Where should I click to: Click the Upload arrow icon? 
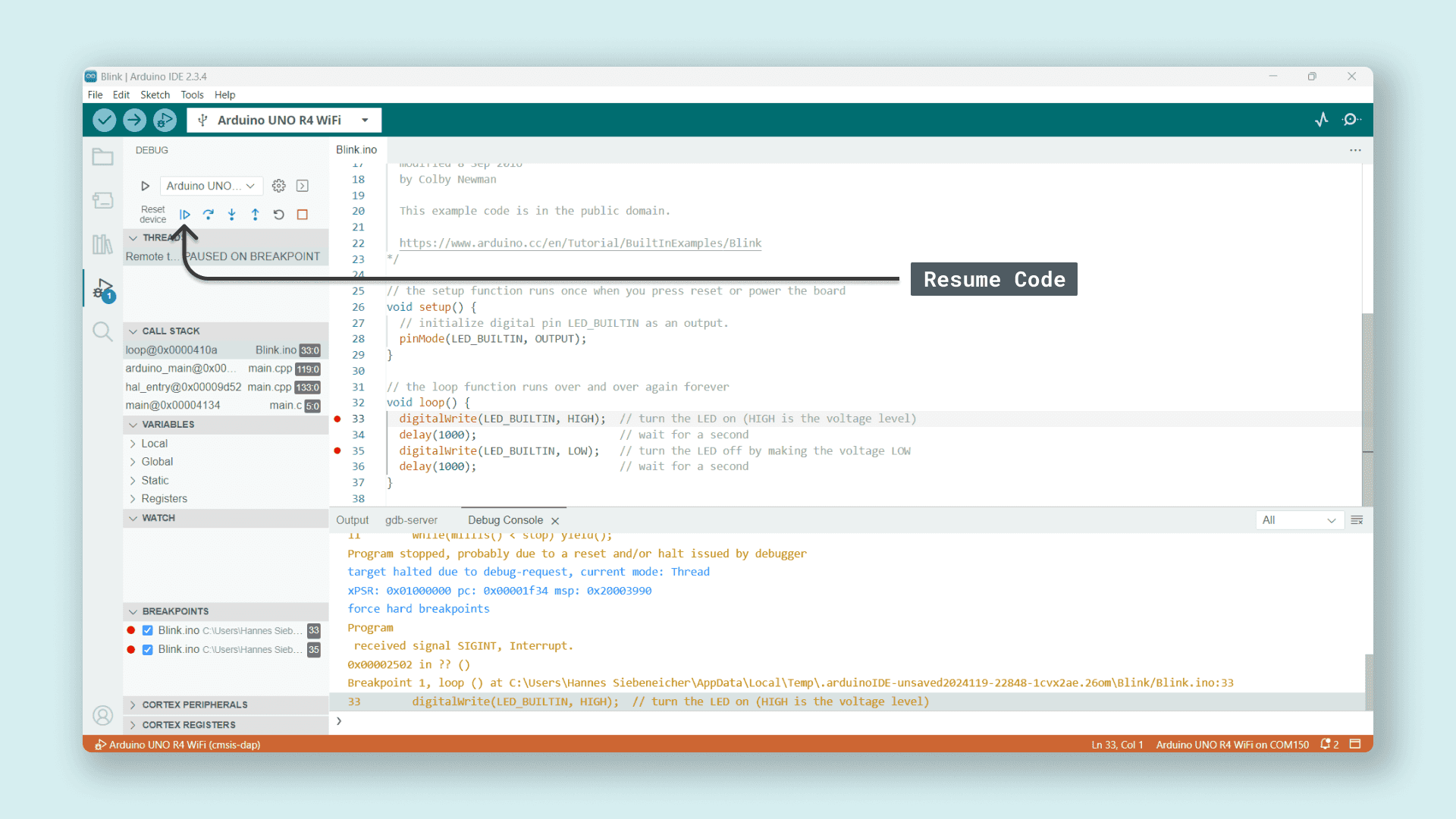[x=134, y=120]
